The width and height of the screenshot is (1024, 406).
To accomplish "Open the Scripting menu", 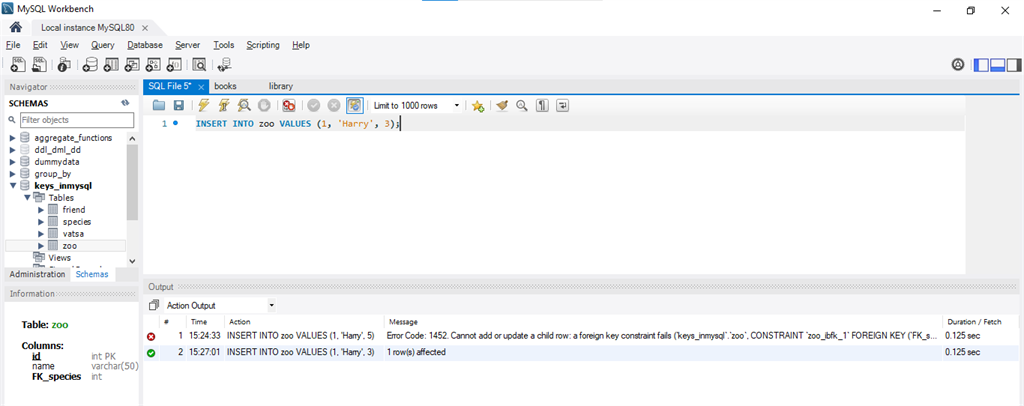I will pos(263,45).
